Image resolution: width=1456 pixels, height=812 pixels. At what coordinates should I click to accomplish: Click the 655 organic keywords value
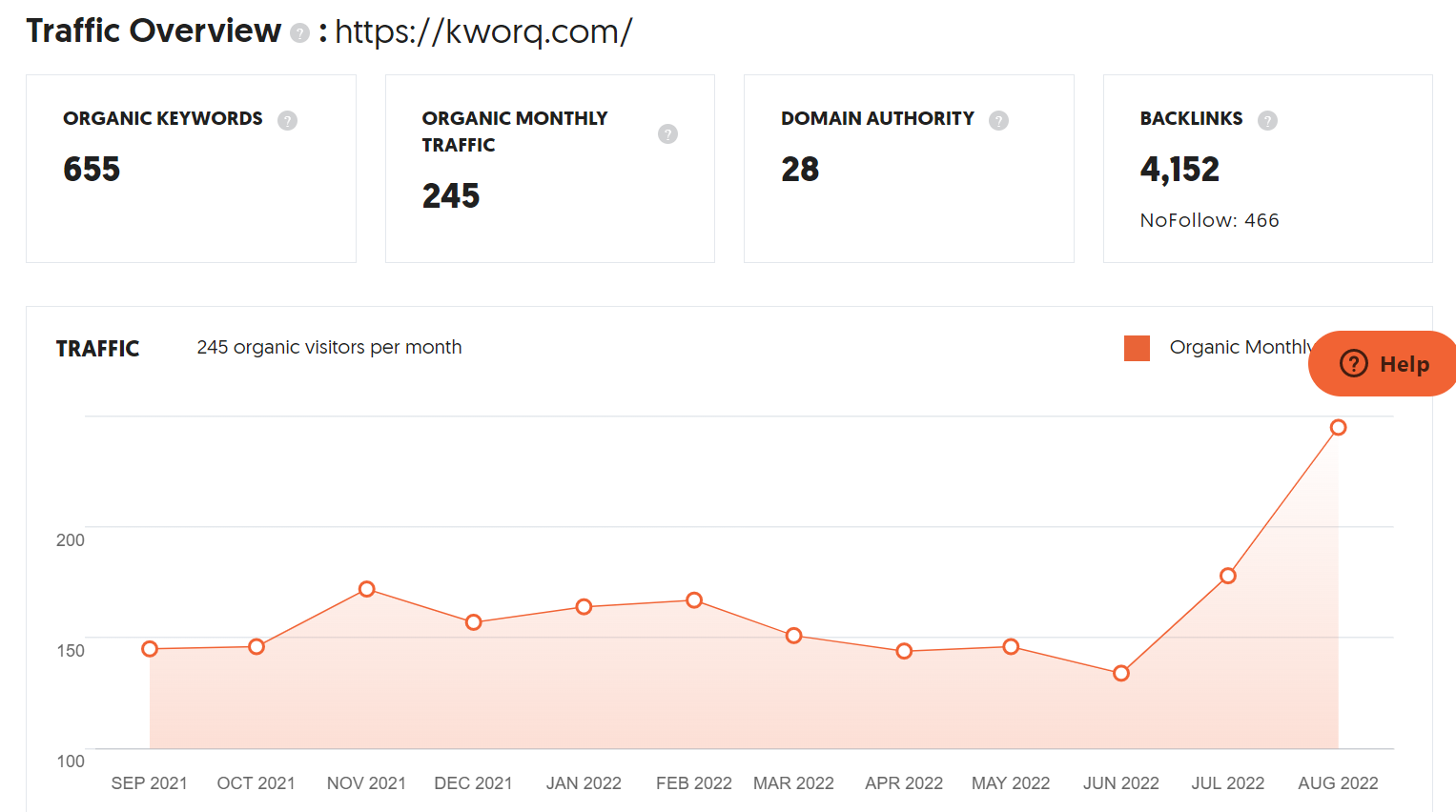pos(92,170)
